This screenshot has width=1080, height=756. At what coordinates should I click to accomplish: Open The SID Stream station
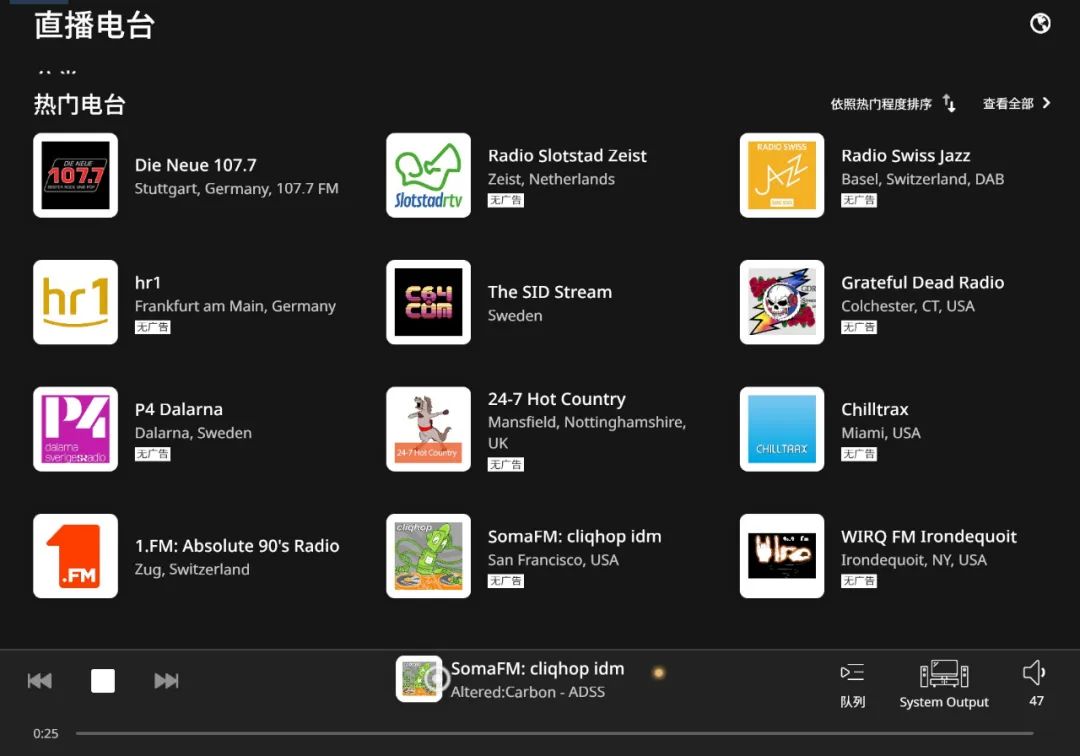tap(549, 292)
